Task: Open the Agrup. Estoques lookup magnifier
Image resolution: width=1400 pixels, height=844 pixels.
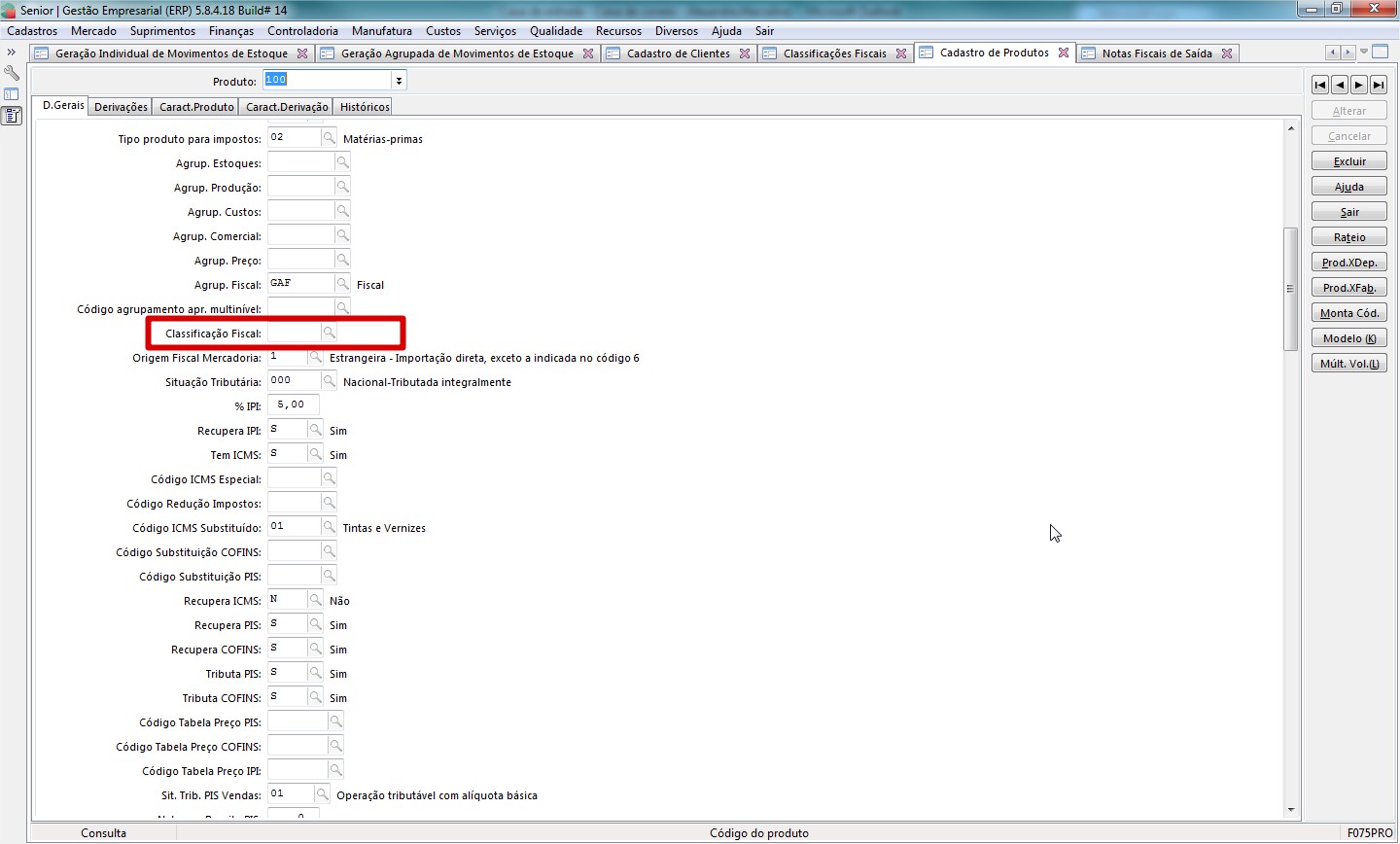Action: 342,162
